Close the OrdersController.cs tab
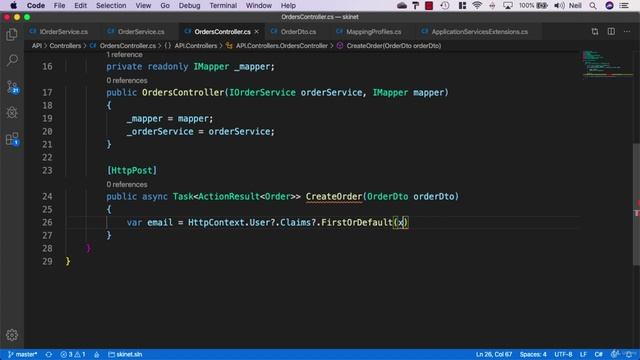Image resolution: width=640 pixels, height=360 pixels. 256,31
